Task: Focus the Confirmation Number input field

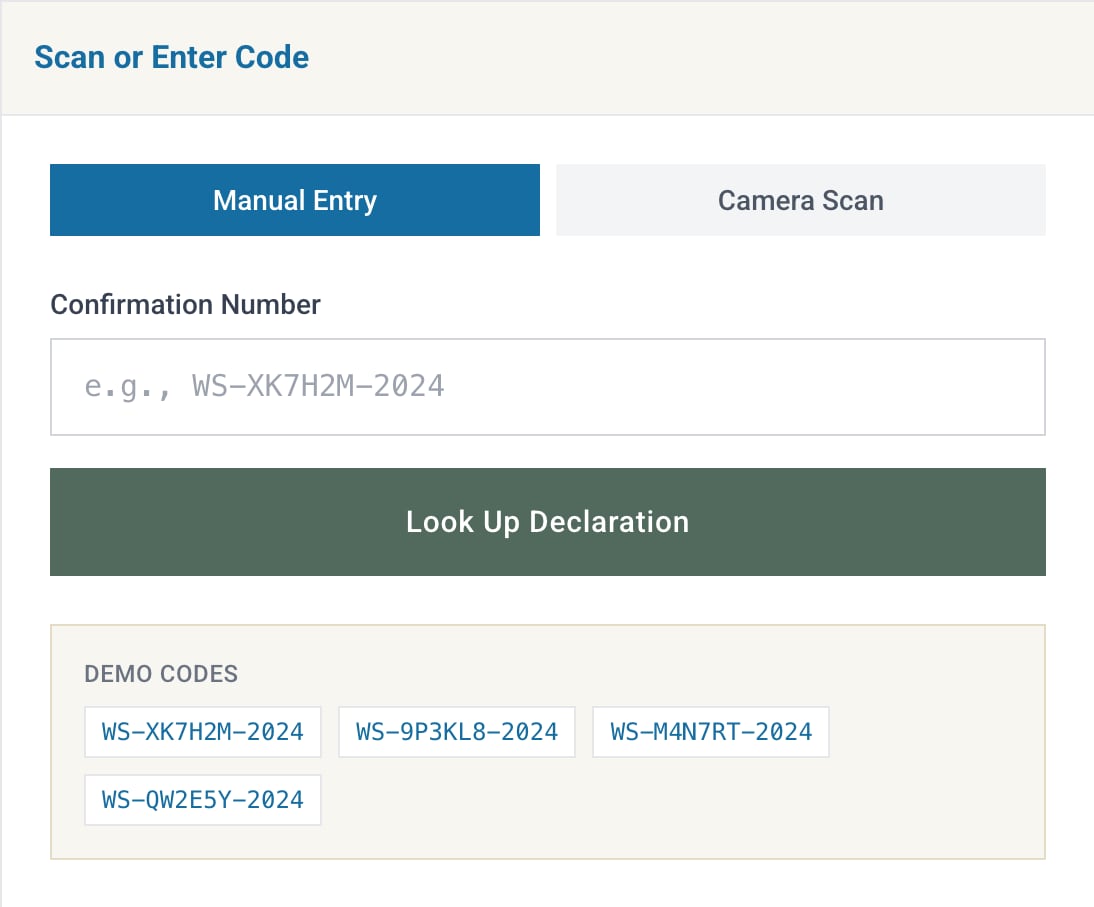Action: (x=548, y=387)
